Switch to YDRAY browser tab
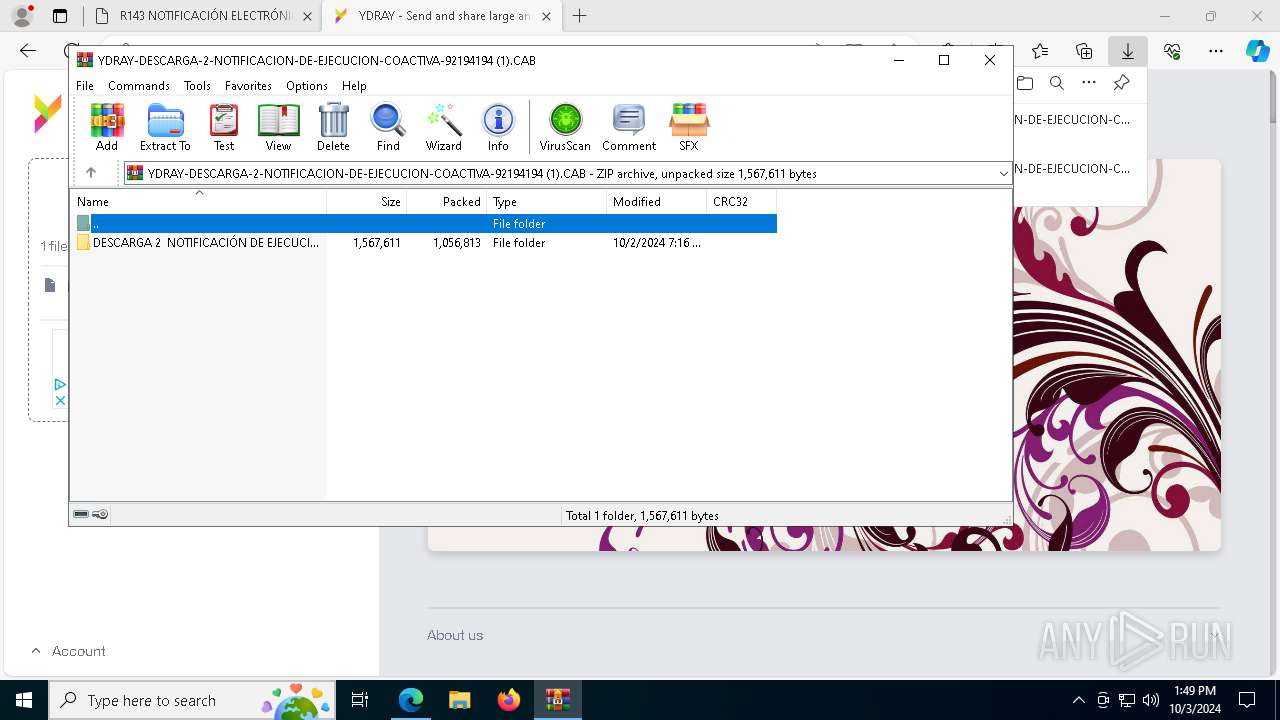Screen dimensions: 1280x720 point(443,16)
